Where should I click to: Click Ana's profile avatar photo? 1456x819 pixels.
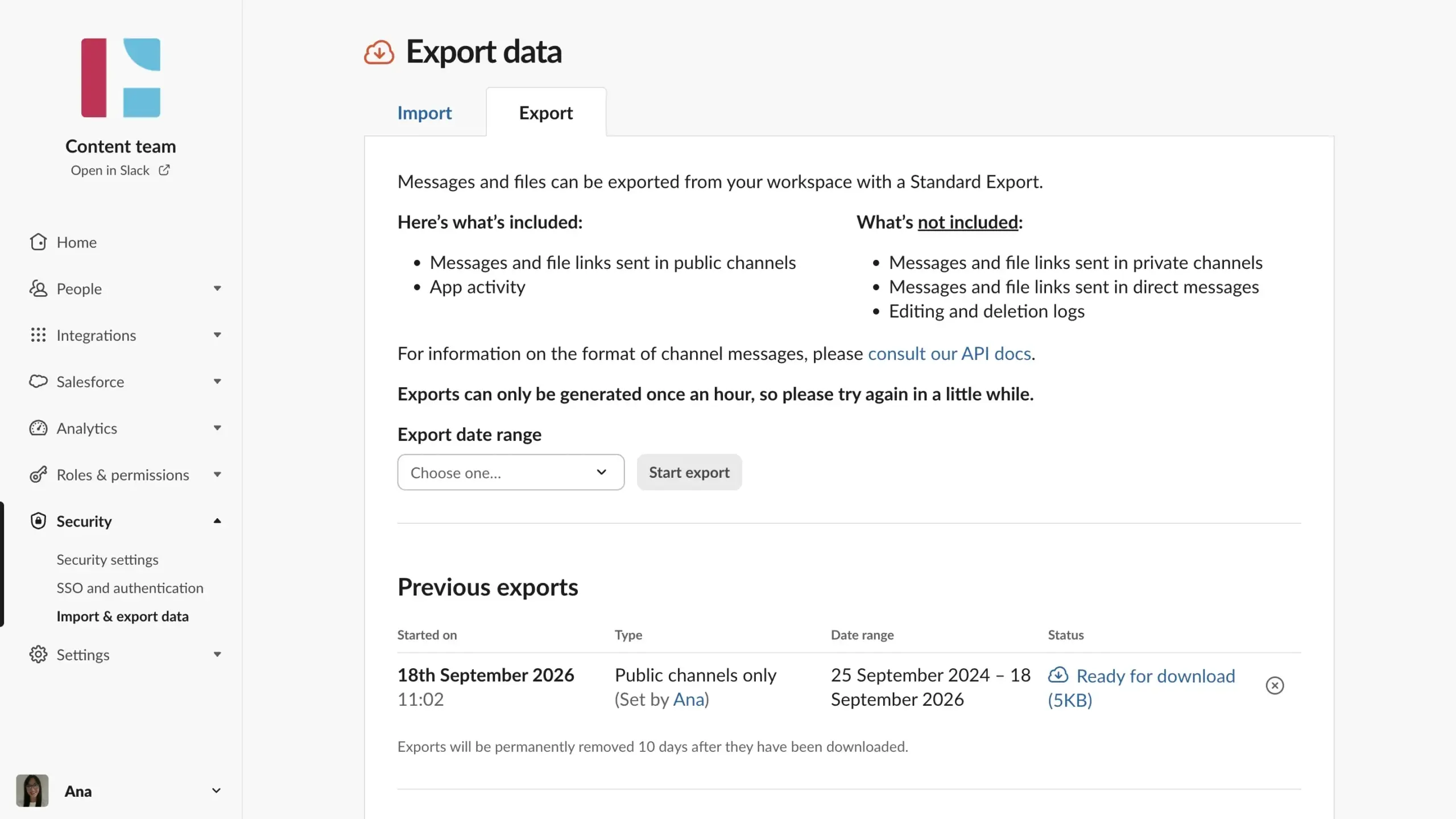coord(32,791)
